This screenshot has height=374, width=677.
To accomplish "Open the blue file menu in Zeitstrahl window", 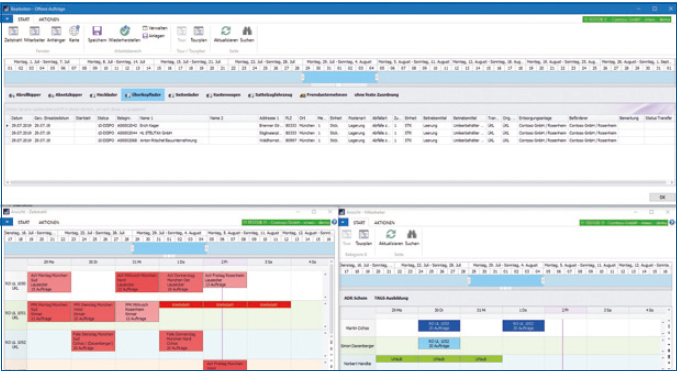I will point(7,222).
